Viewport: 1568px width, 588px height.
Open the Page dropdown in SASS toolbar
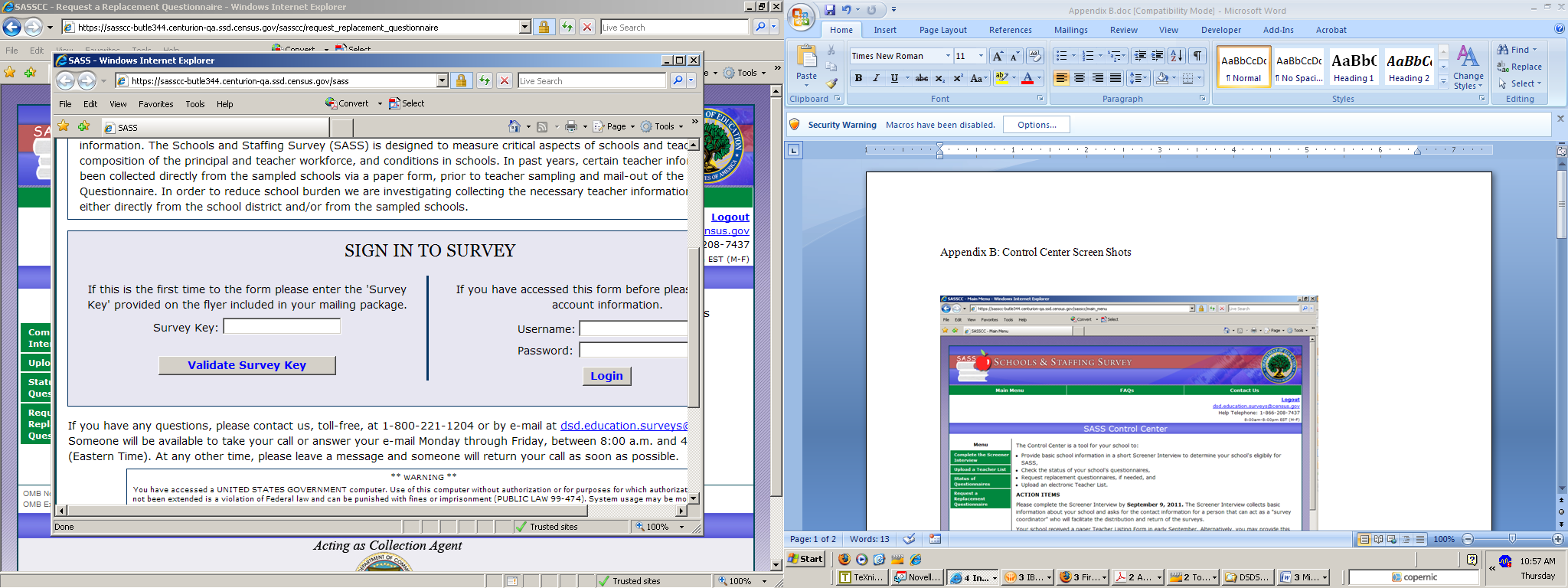614,126
